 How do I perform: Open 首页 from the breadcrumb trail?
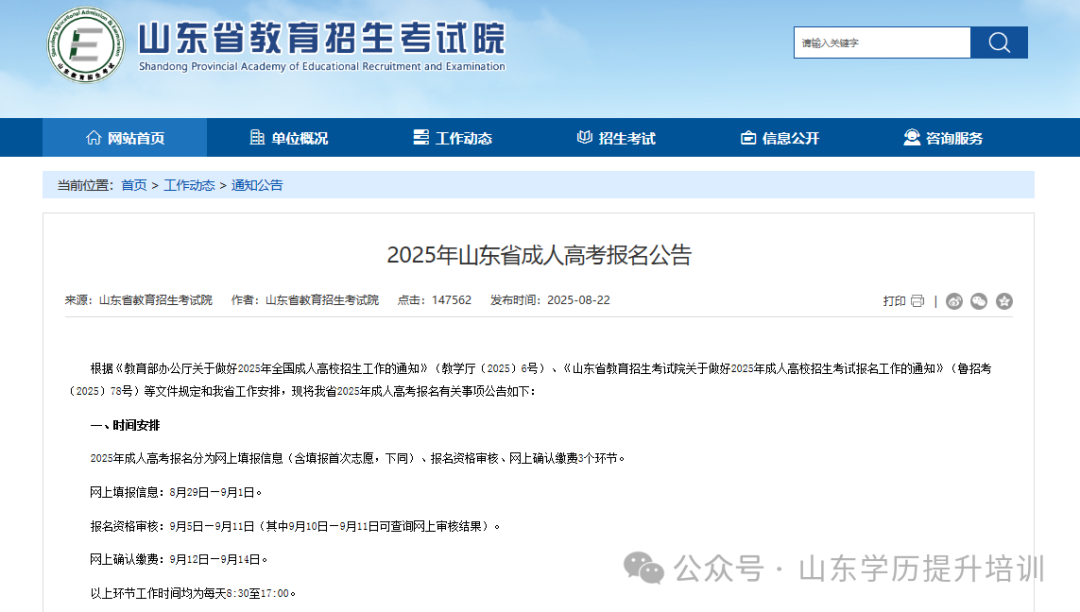point(133,185)
